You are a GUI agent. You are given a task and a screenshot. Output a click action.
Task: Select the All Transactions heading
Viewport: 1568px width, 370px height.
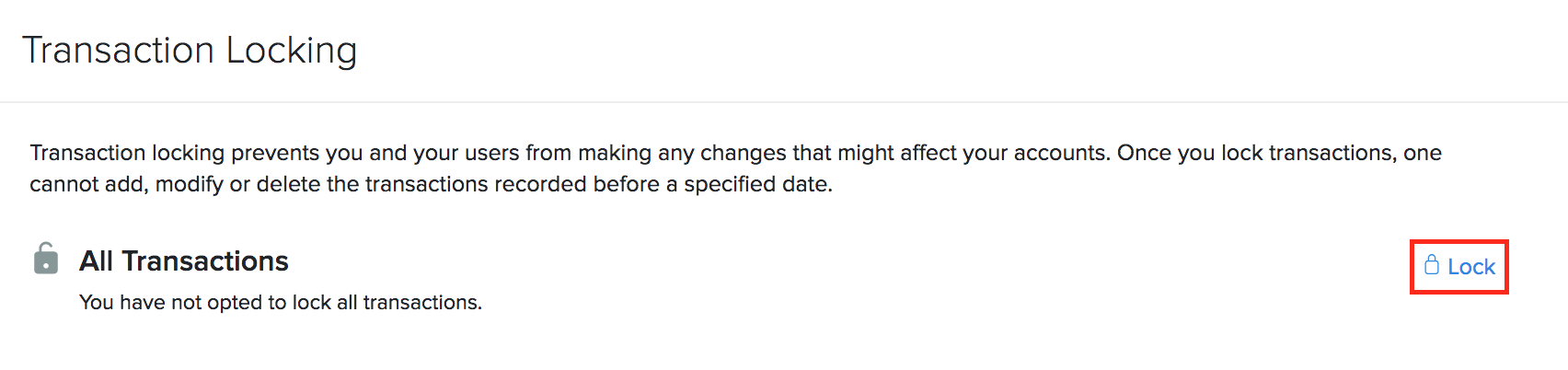pyautogui.click(x=183, y=261)
